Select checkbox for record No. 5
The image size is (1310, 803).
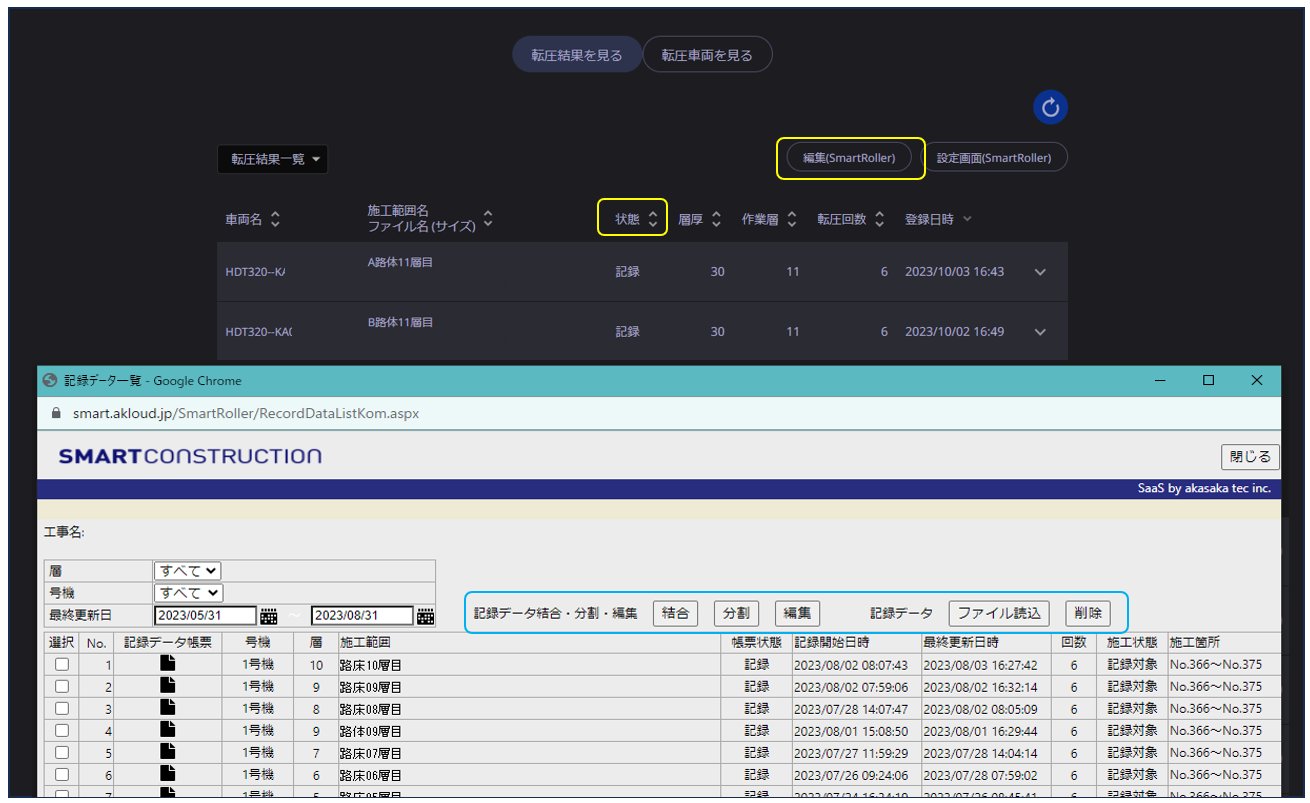62,752
